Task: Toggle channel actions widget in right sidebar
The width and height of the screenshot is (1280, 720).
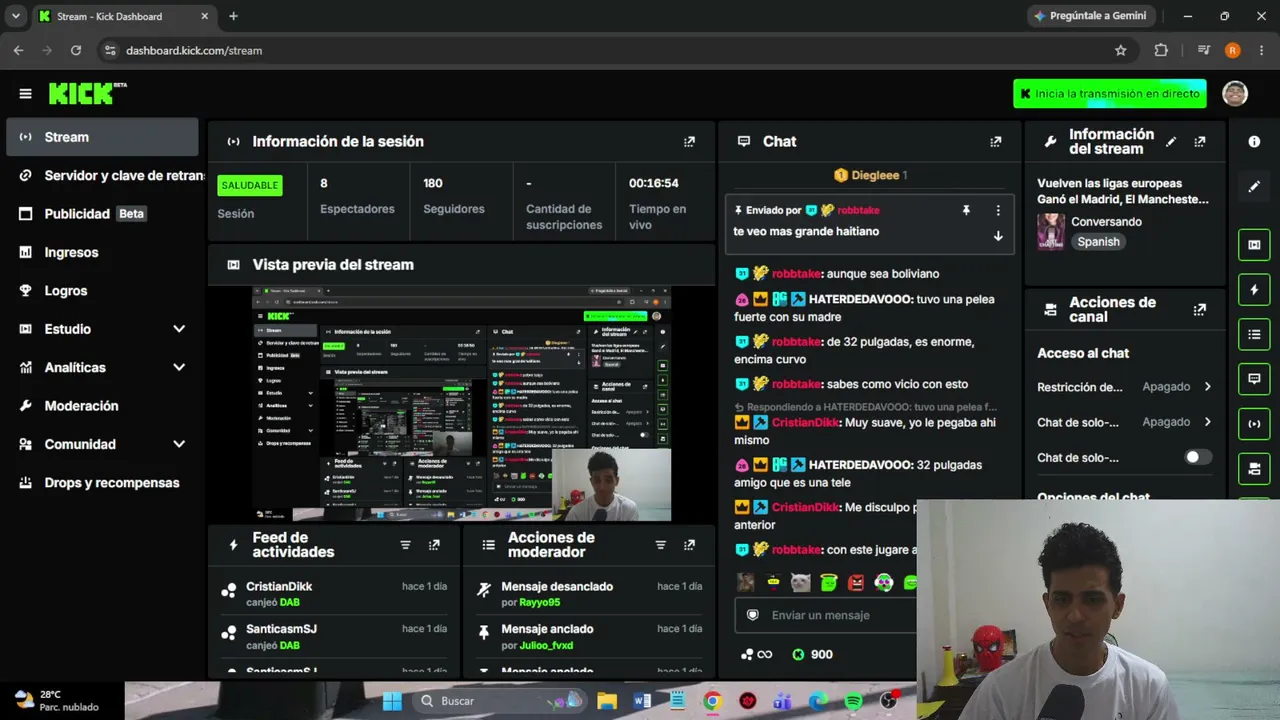Action: (x=1254, y=468)
